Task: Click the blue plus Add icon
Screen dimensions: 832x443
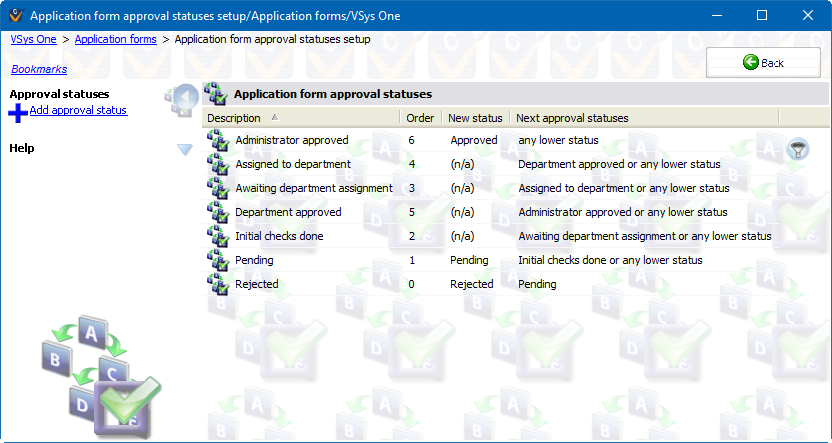Action: coord(18,112)
